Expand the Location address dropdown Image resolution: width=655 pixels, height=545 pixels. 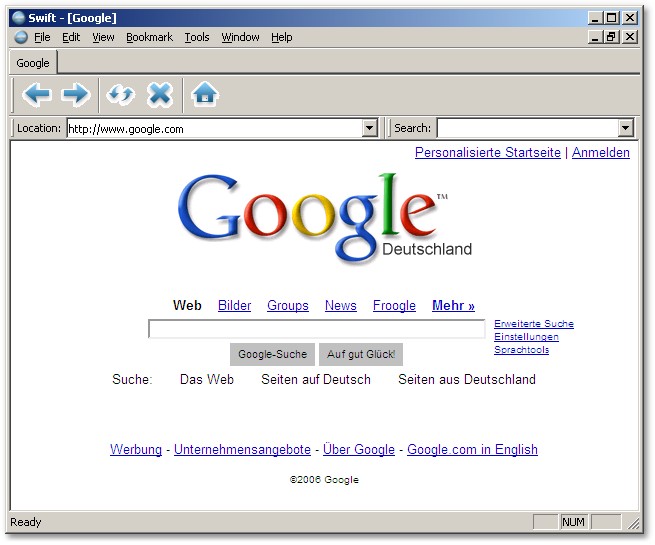click(369, 128)
